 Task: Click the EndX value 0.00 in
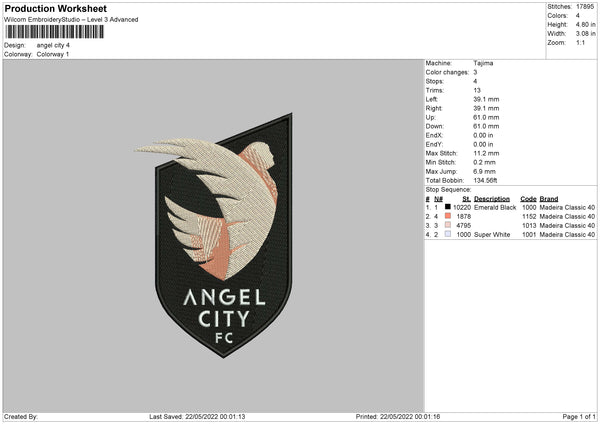(x=483, y=135)
